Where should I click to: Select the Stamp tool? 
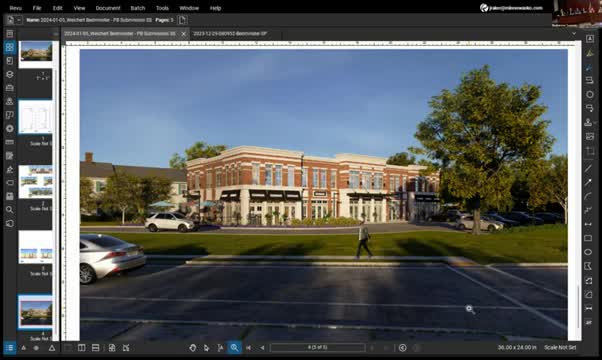(588, 122)
